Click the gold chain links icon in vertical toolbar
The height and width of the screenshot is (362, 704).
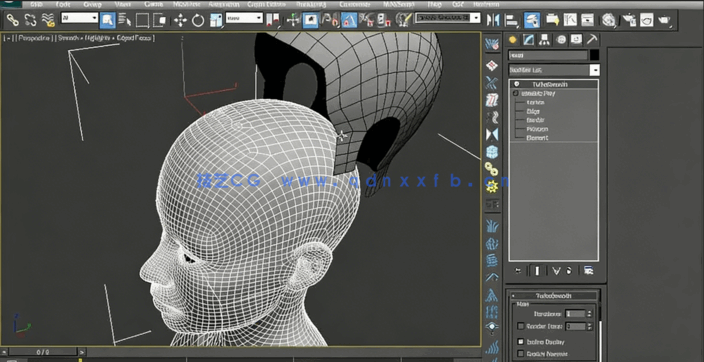click(x=492, y=169)
